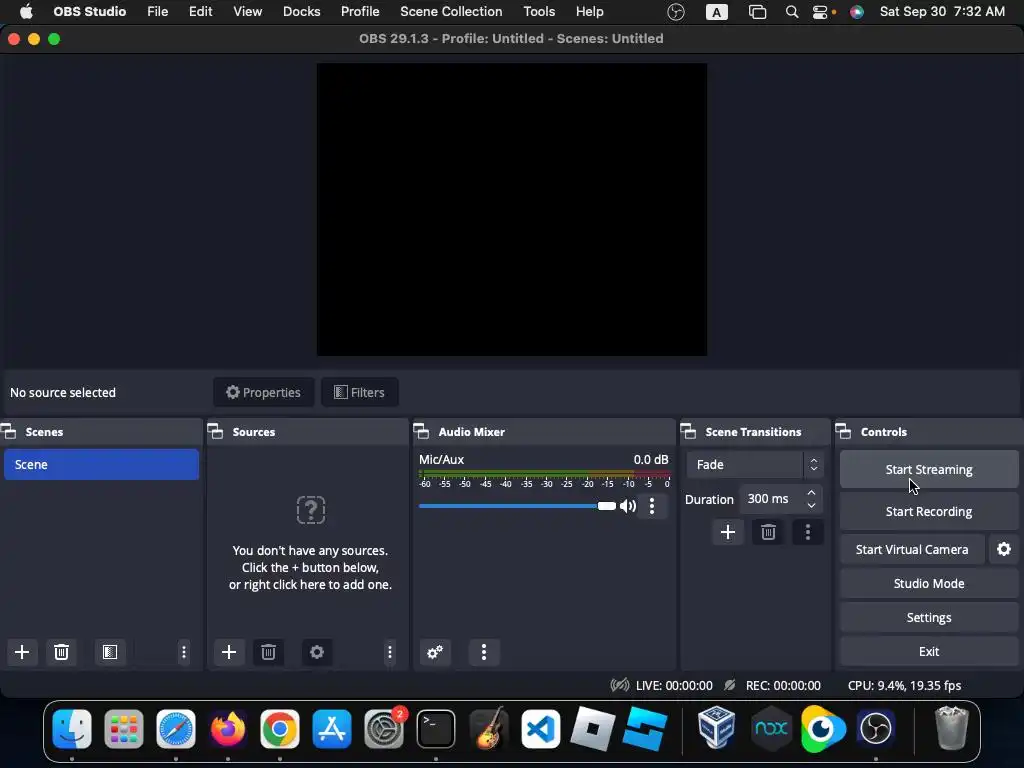Screen dimensions: 1024x768
Task: Click Mic/Aux audio level meter
Action: (x=544, y=474)
